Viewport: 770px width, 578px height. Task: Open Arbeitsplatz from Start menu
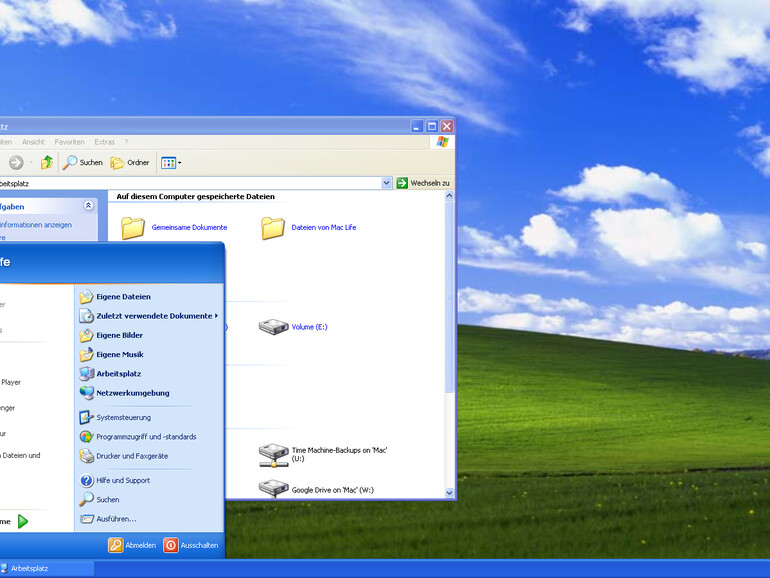pyautogui.click(x=110, y=374)
